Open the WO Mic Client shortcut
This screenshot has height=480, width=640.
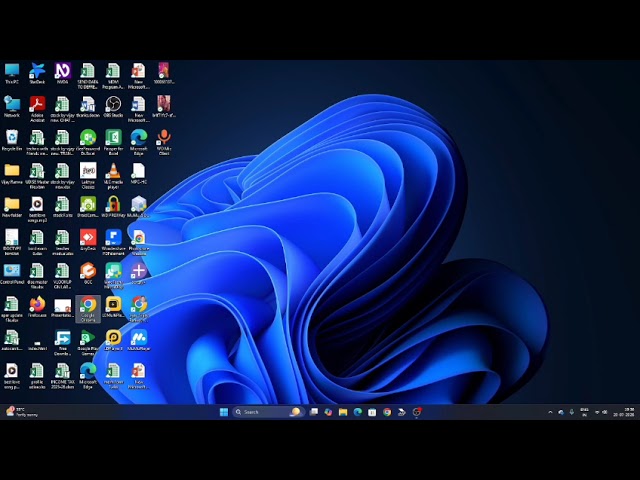[x=164, y=142]
